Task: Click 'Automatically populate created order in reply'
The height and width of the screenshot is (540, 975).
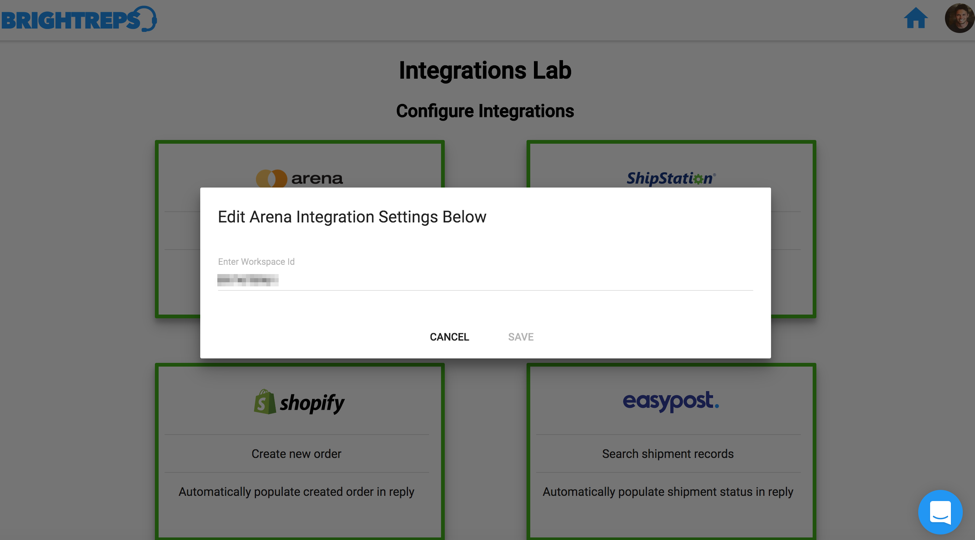Action: pos(297,492)
